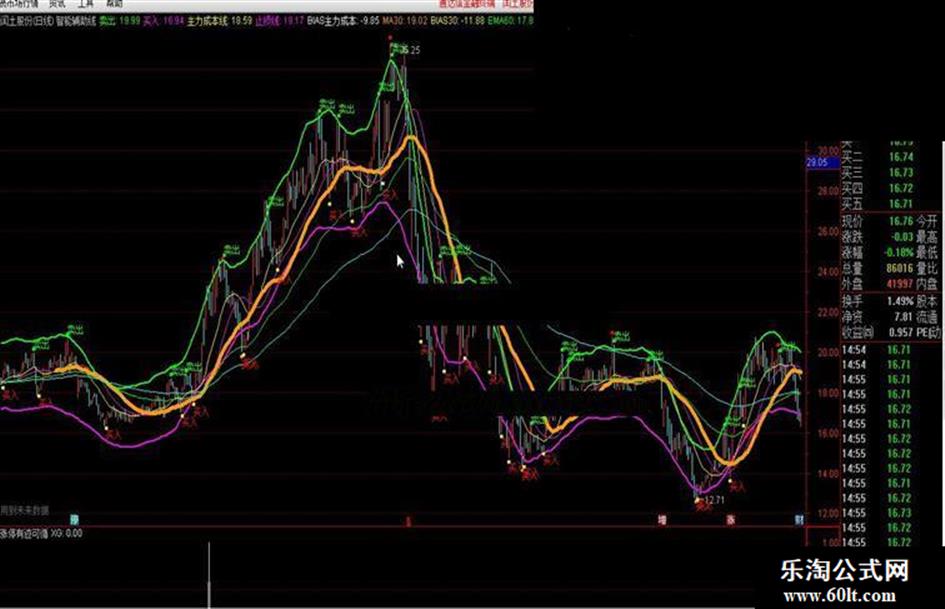The image size is (945, 609).
Task: Click the blue 财 event marker
Action: 799,520
